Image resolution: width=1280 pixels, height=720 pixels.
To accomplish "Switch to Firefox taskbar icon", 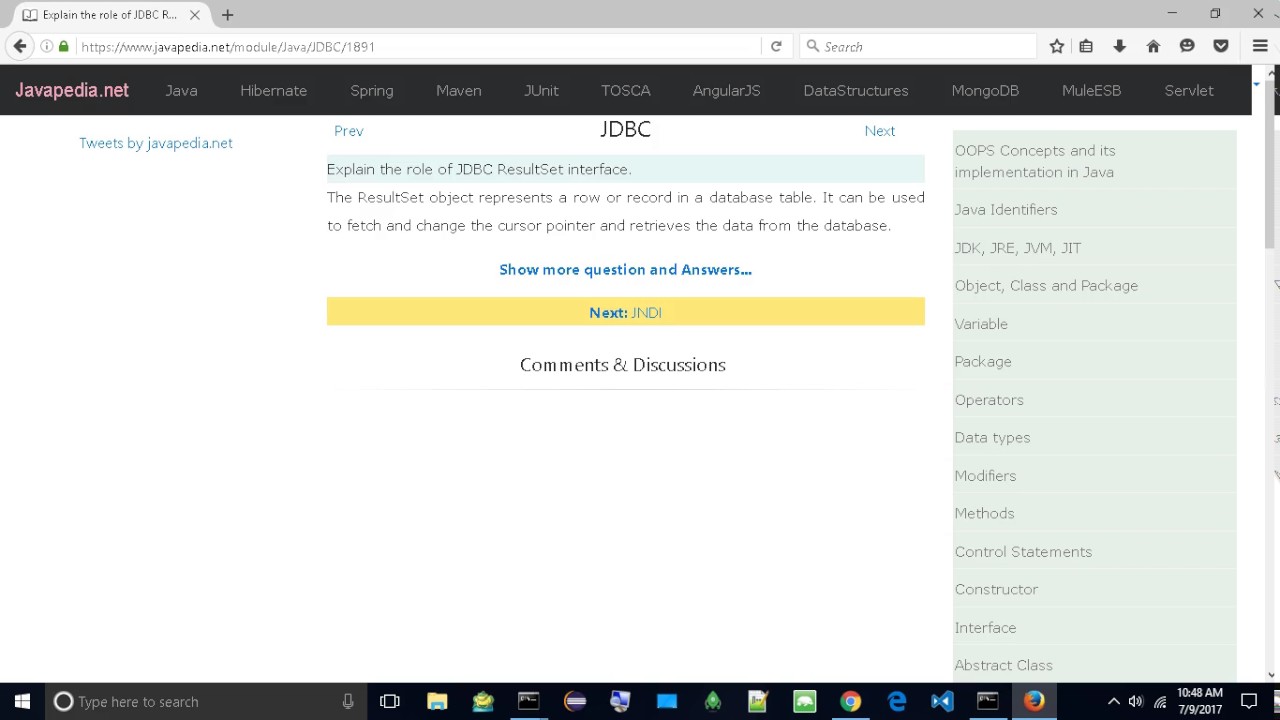I will (1034, 702).
